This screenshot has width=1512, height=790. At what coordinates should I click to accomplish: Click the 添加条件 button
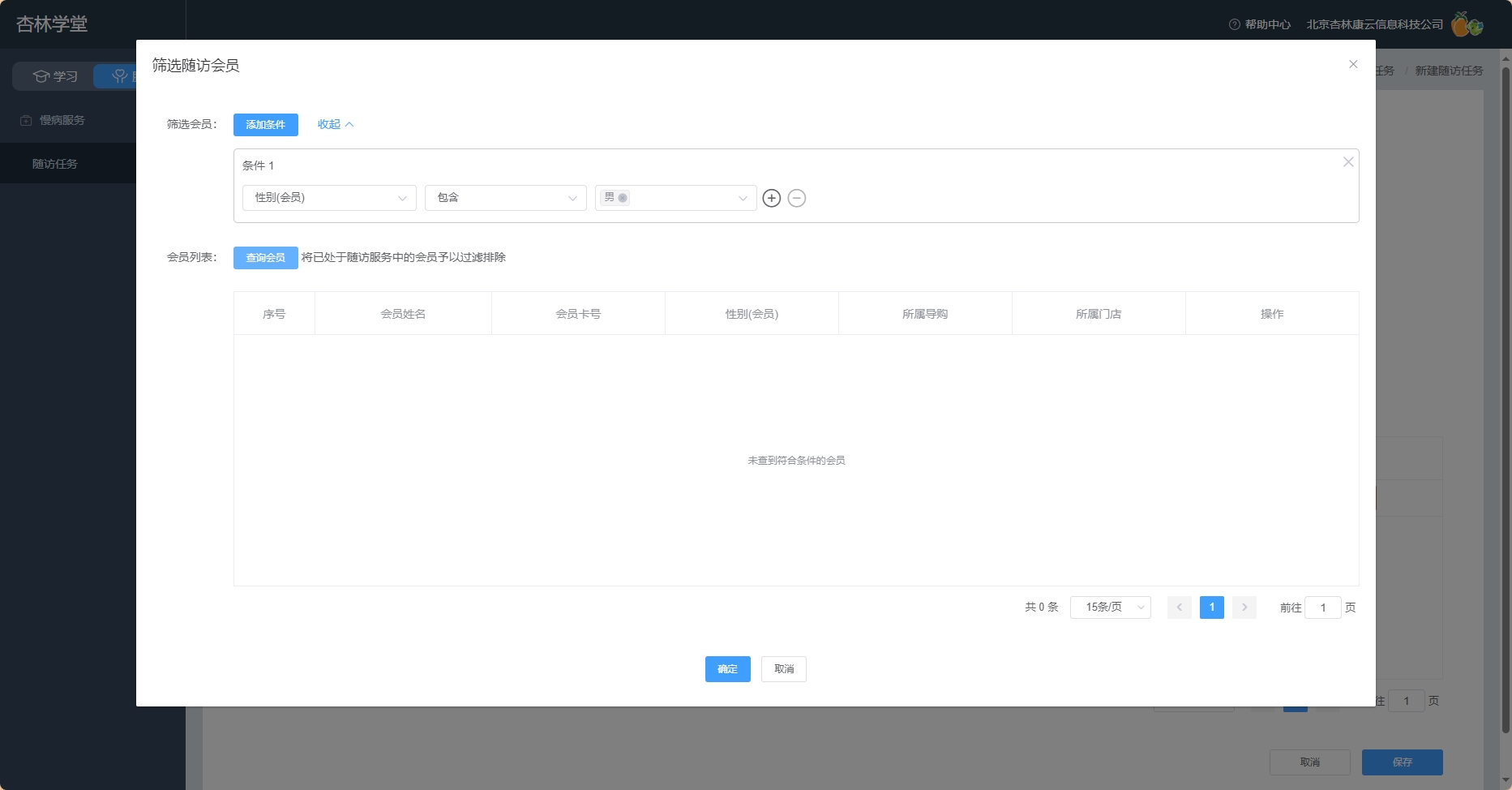pos(266,125)
